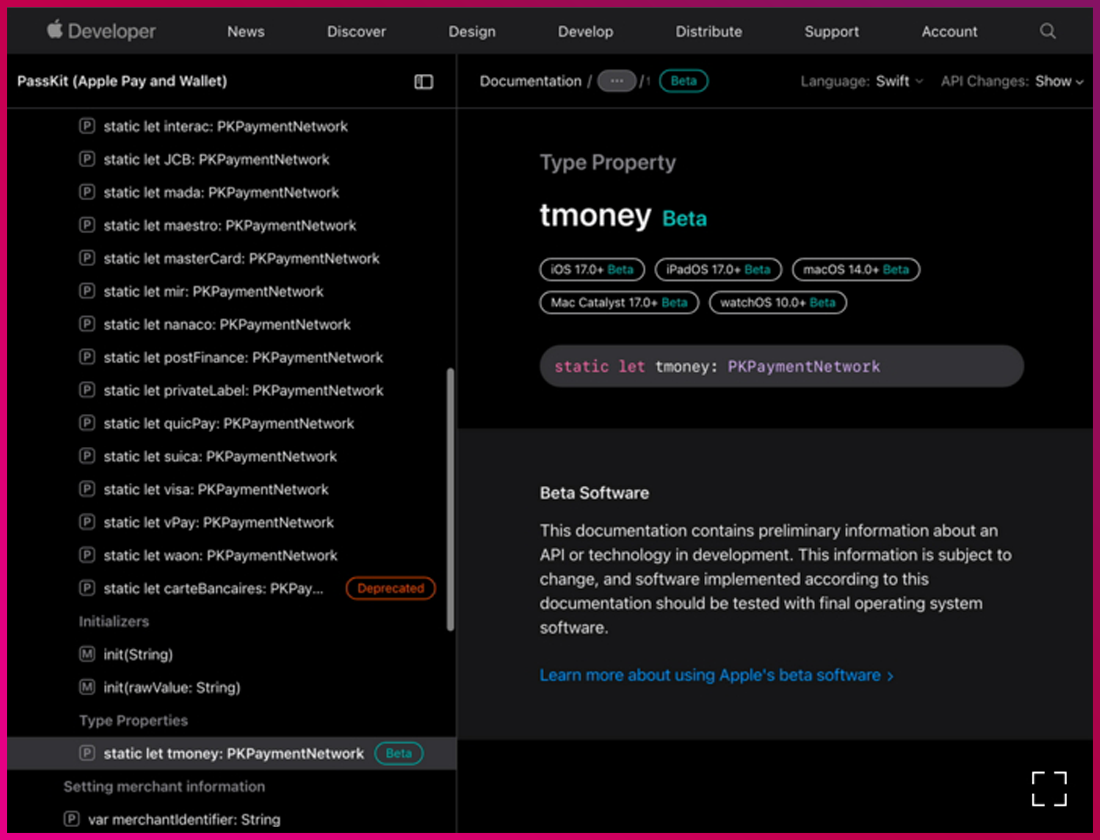The image size is (1100, 840).
Task: Click the property icon beside static let JCB
Action: (87, 160)
